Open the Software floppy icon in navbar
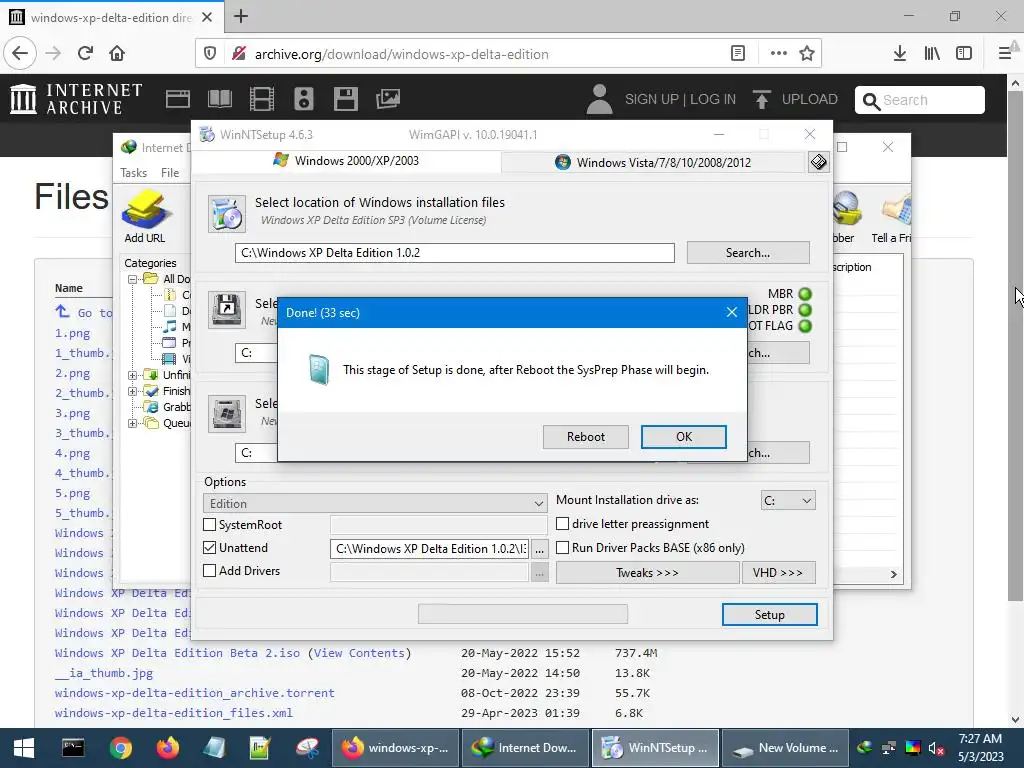Screen dimensions: 1024x768 pyautogui.click(x=345, y=99)
